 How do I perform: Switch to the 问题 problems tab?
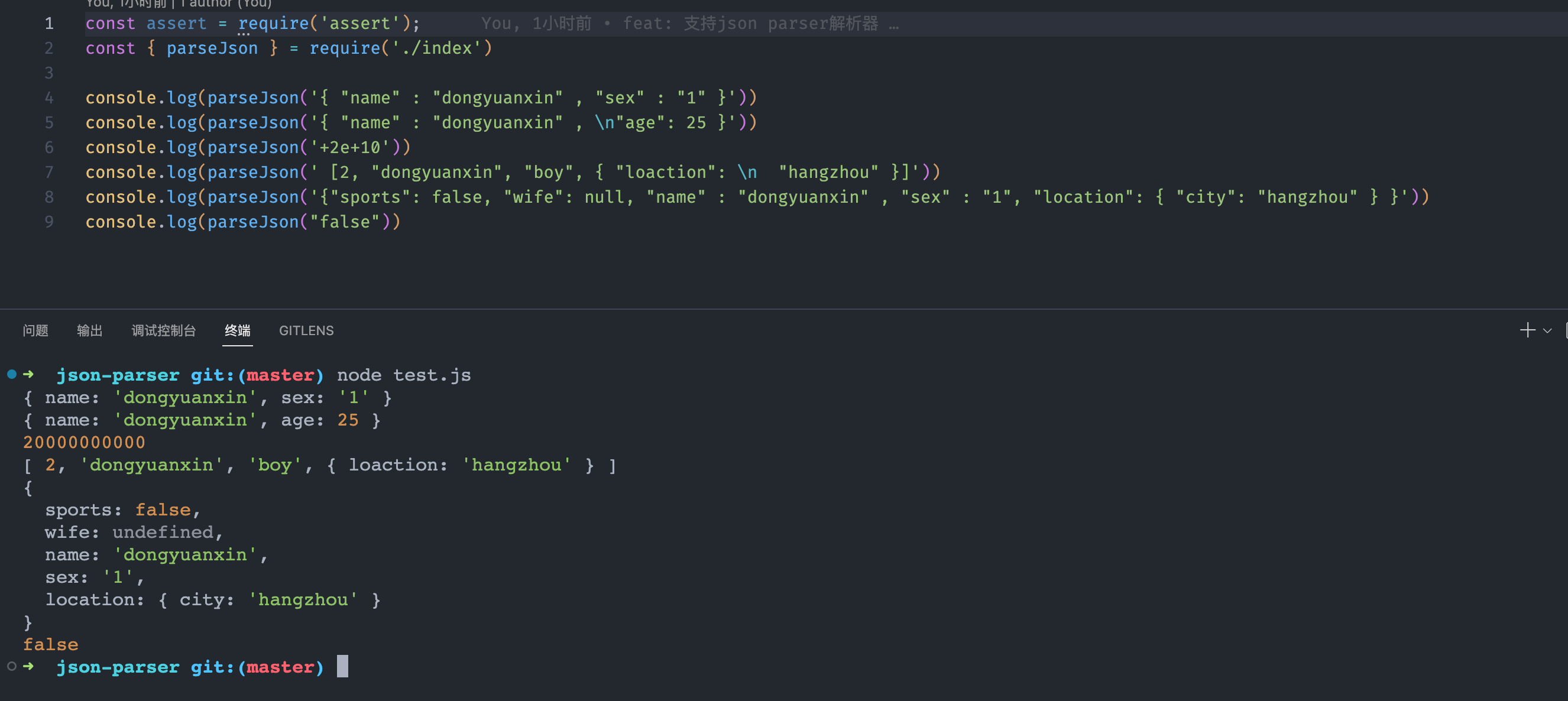click(35, 330)
